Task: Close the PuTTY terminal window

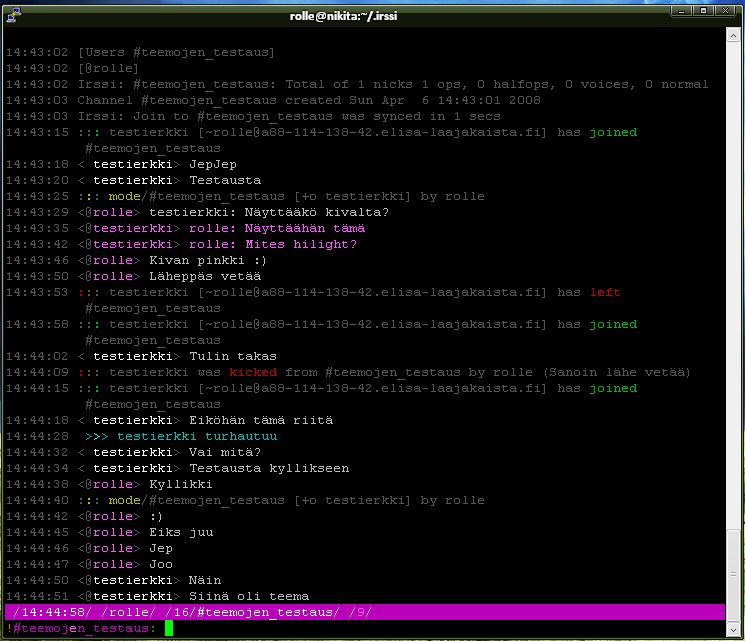Action: [726, 10]
